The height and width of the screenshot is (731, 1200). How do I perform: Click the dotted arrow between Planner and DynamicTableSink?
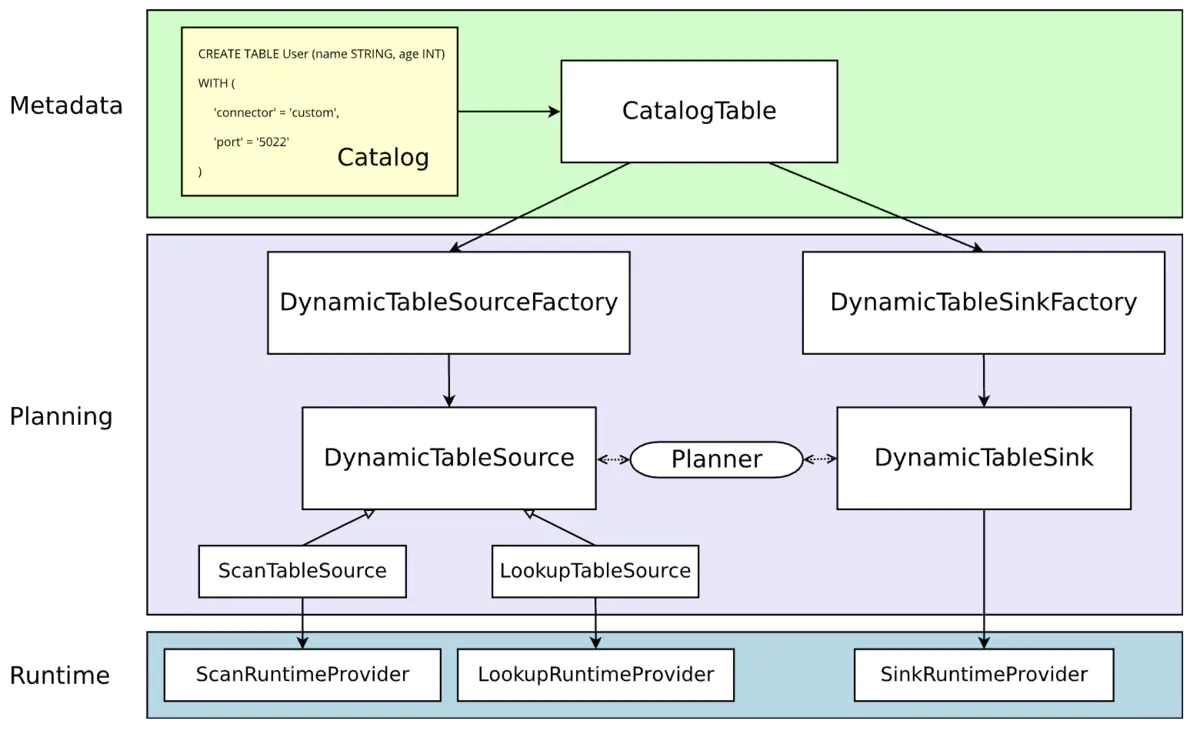click(820, 459)
